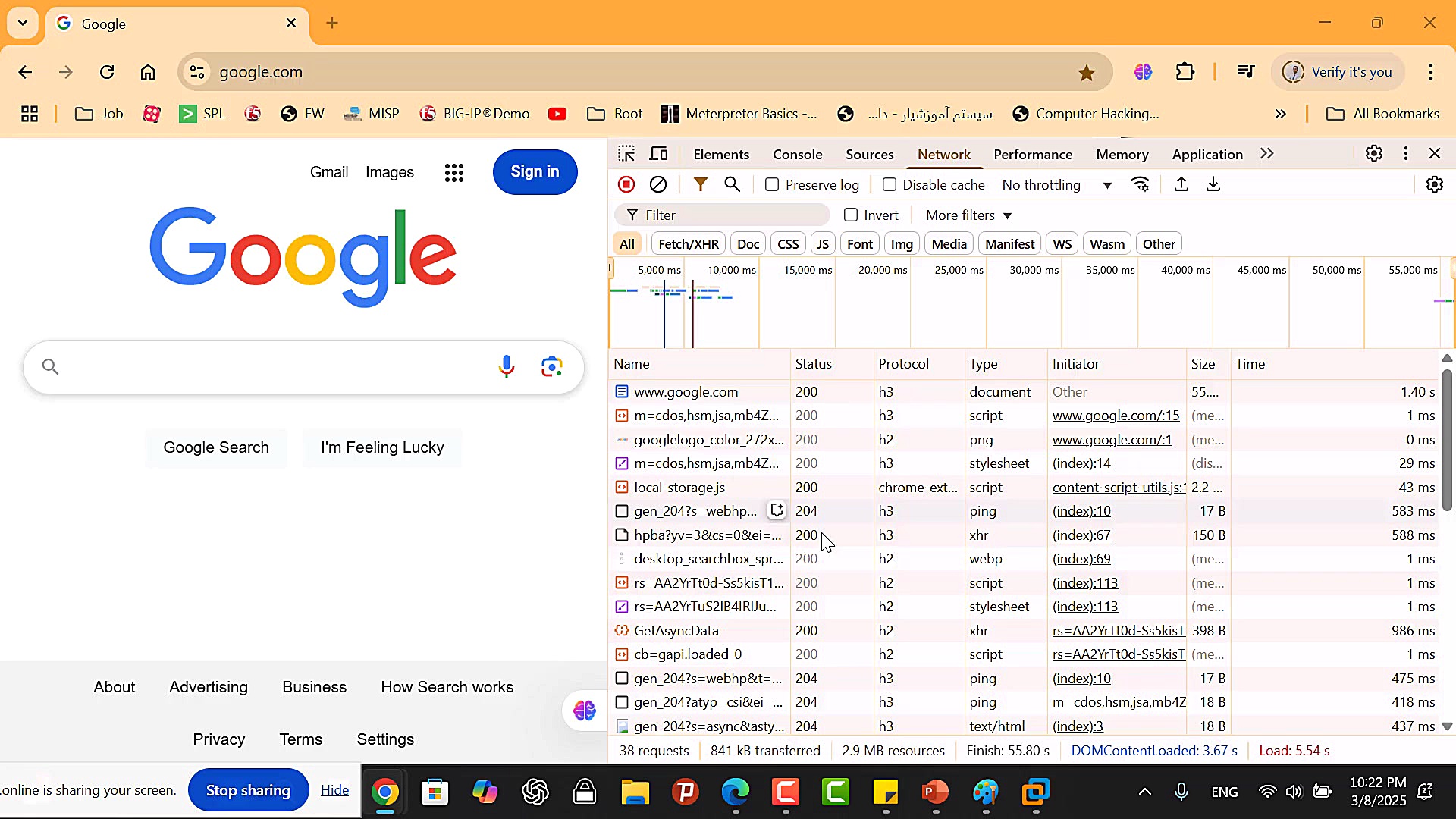The image size is (1456, 819).
Task: Click the Google Search button
Action: coord(216,447)
